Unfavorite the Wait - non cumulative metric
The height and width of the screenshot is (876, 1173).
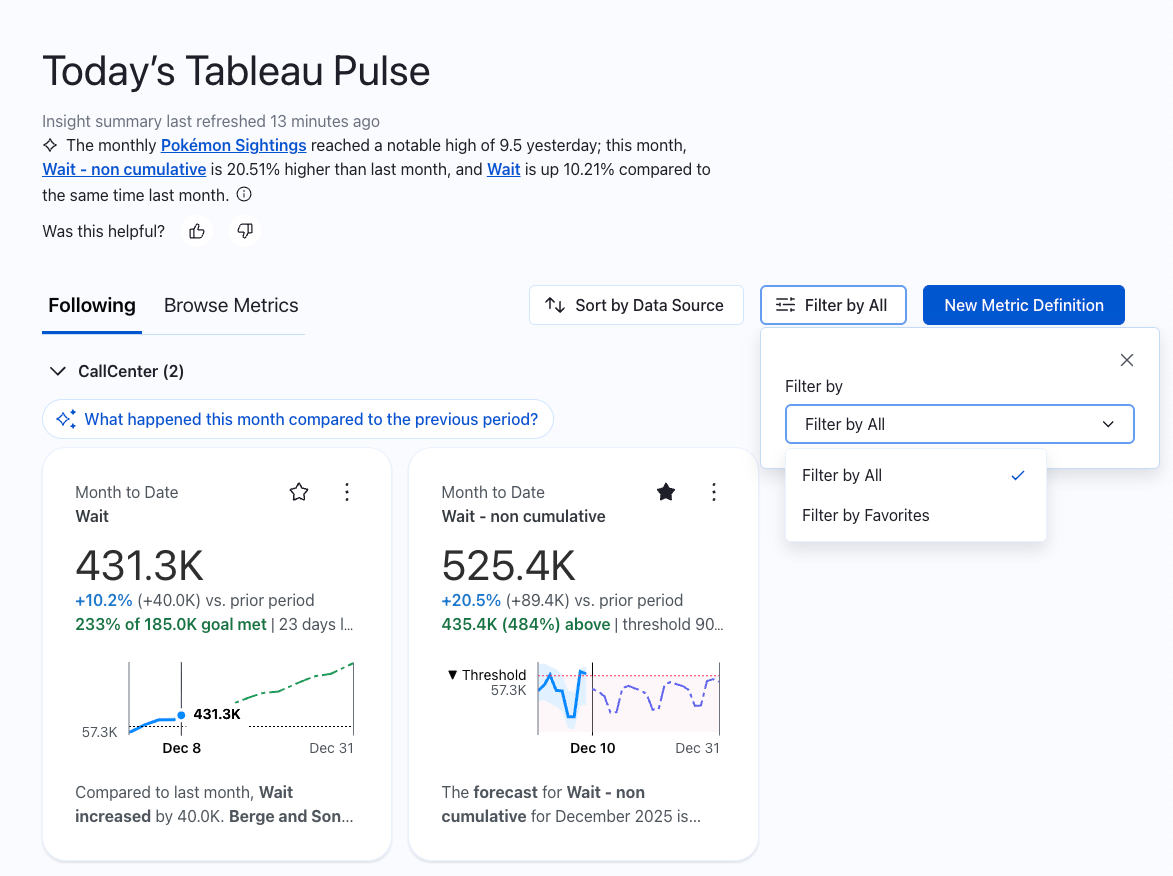[666, 492]
